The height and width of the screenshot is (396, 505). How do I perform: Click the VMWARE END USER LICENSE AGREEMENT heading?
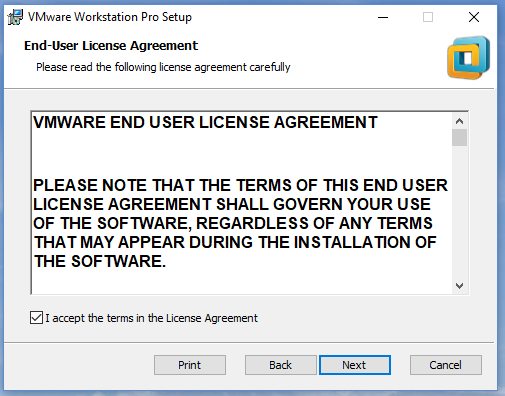205,122
